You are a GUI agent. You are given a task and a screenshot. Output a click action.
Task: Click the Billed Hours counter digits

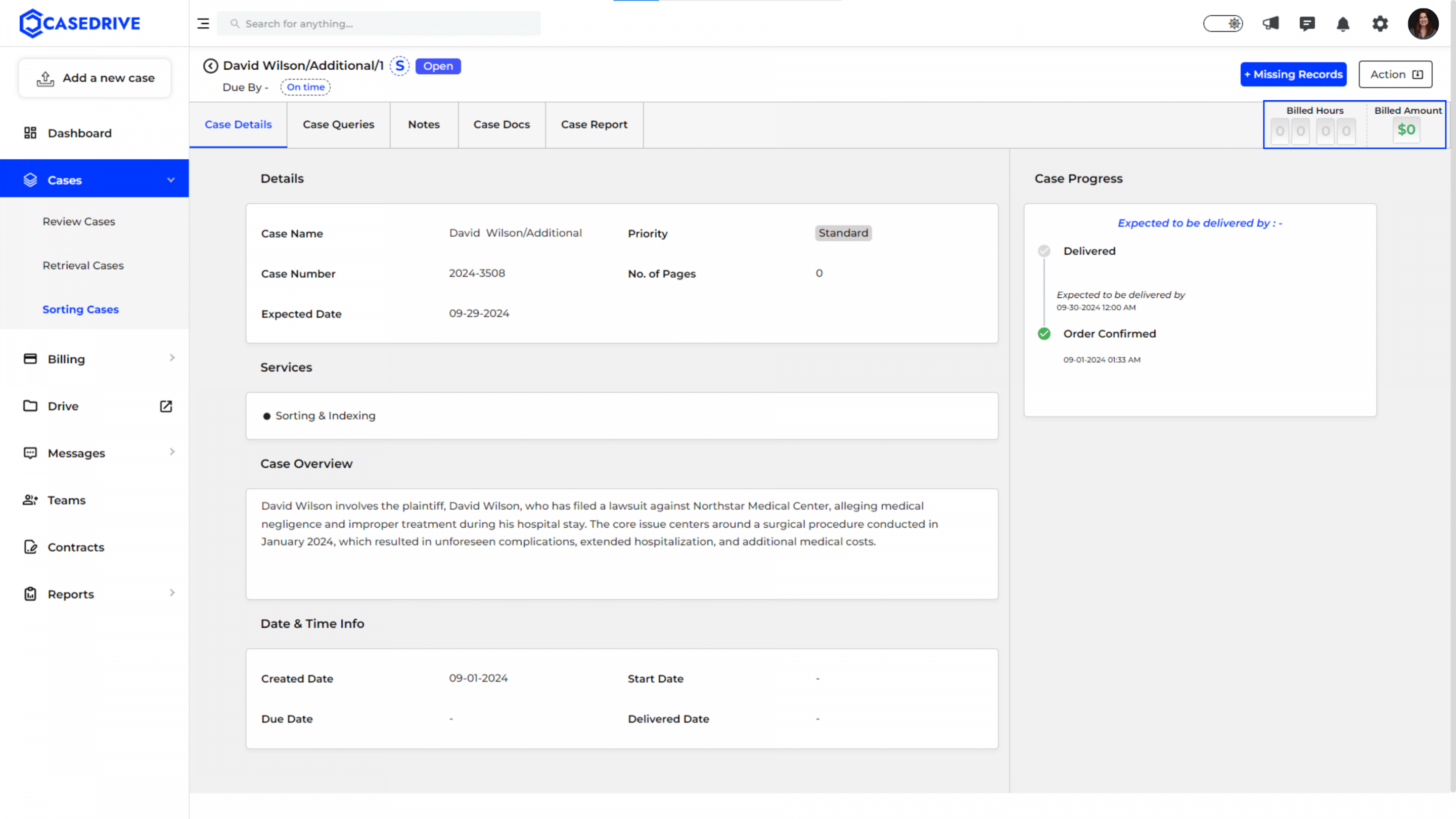tap(1312, 131)
